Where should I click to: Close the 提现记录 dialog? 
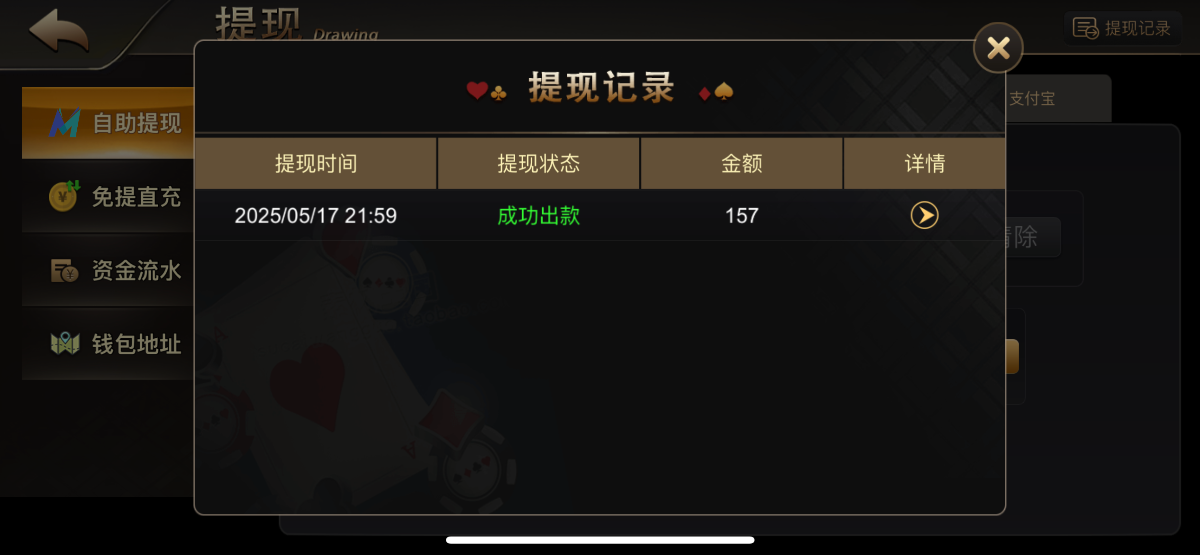(998, 47)
